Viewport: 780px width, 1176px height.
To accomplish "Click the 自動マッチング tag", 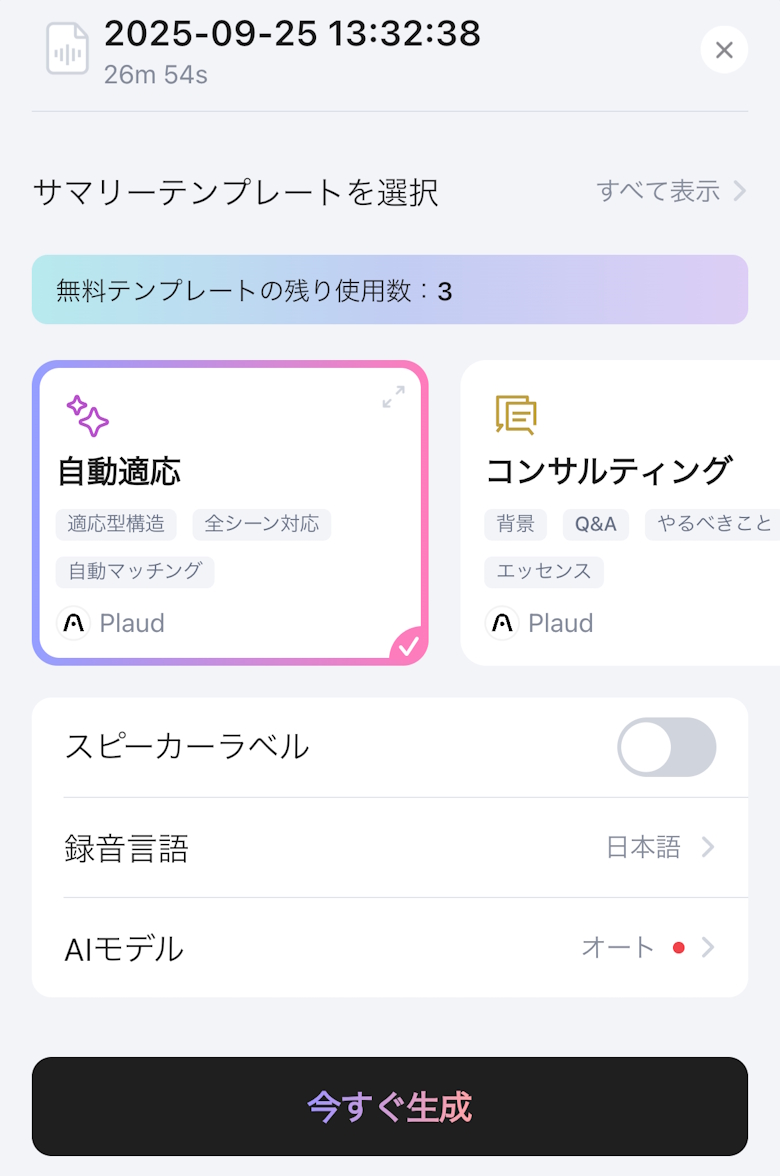I will [135, 572].
